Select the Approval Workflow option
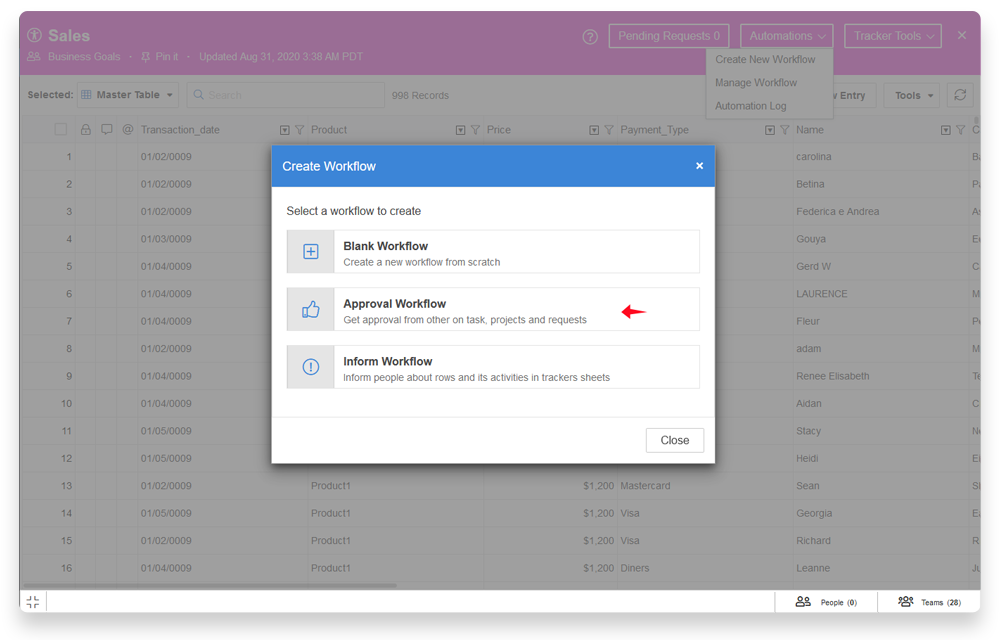The width and height of the screenshot is (1000, 640). point(493,309)
